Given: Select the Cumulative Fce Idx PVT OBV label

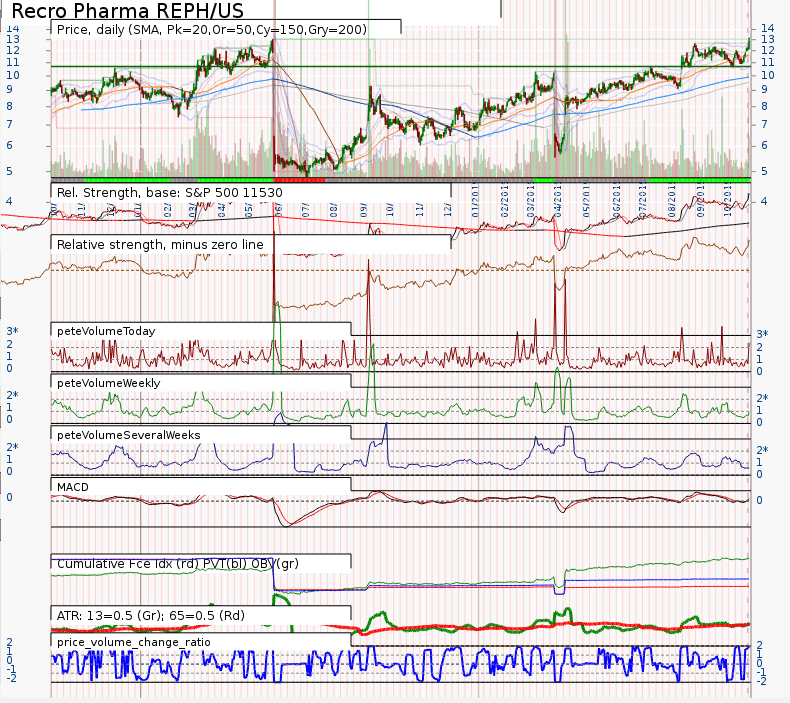Looking at the screenshot, I should tap(178, 564).
